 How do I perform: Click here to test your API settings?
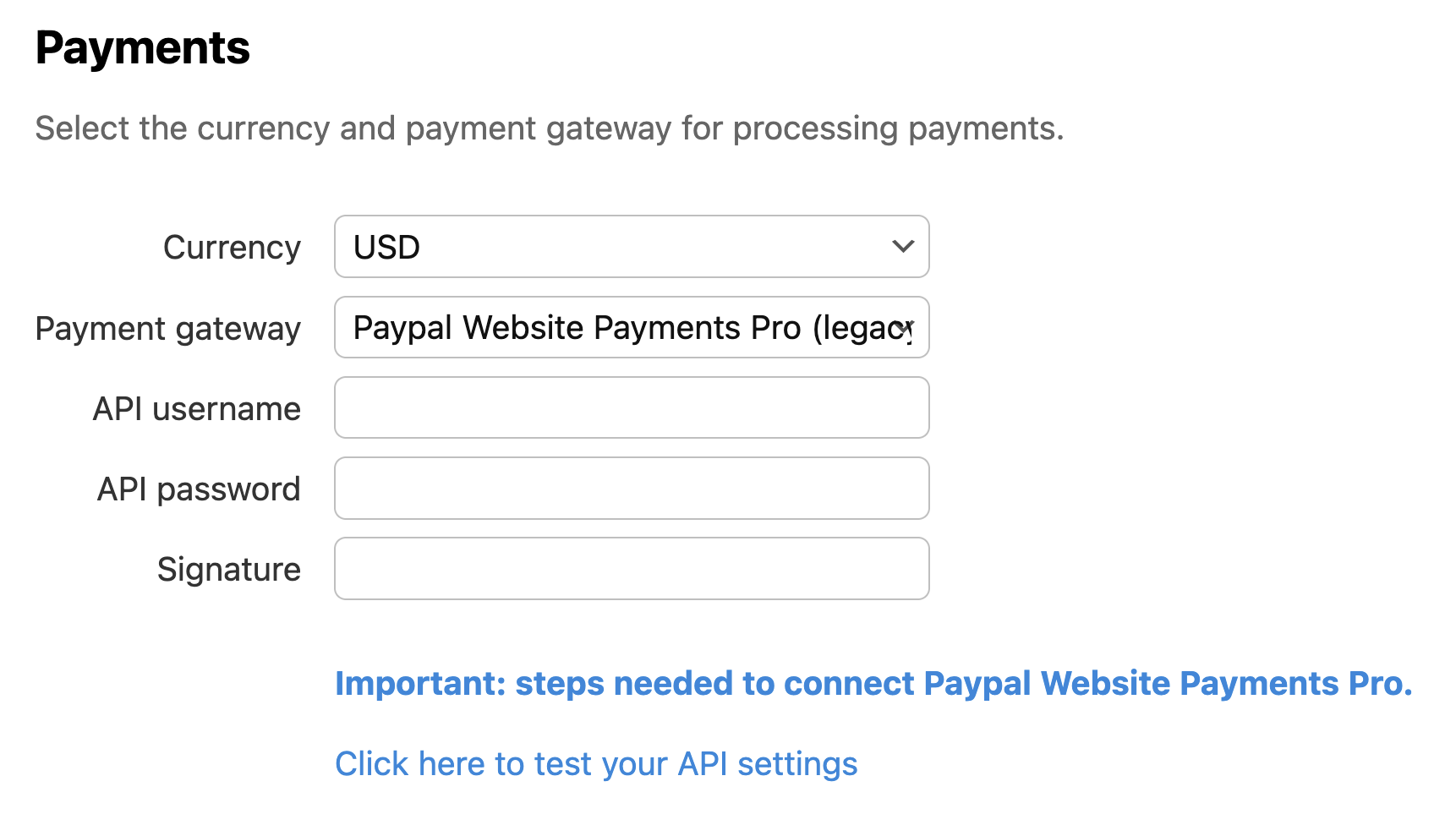[595, 764]
